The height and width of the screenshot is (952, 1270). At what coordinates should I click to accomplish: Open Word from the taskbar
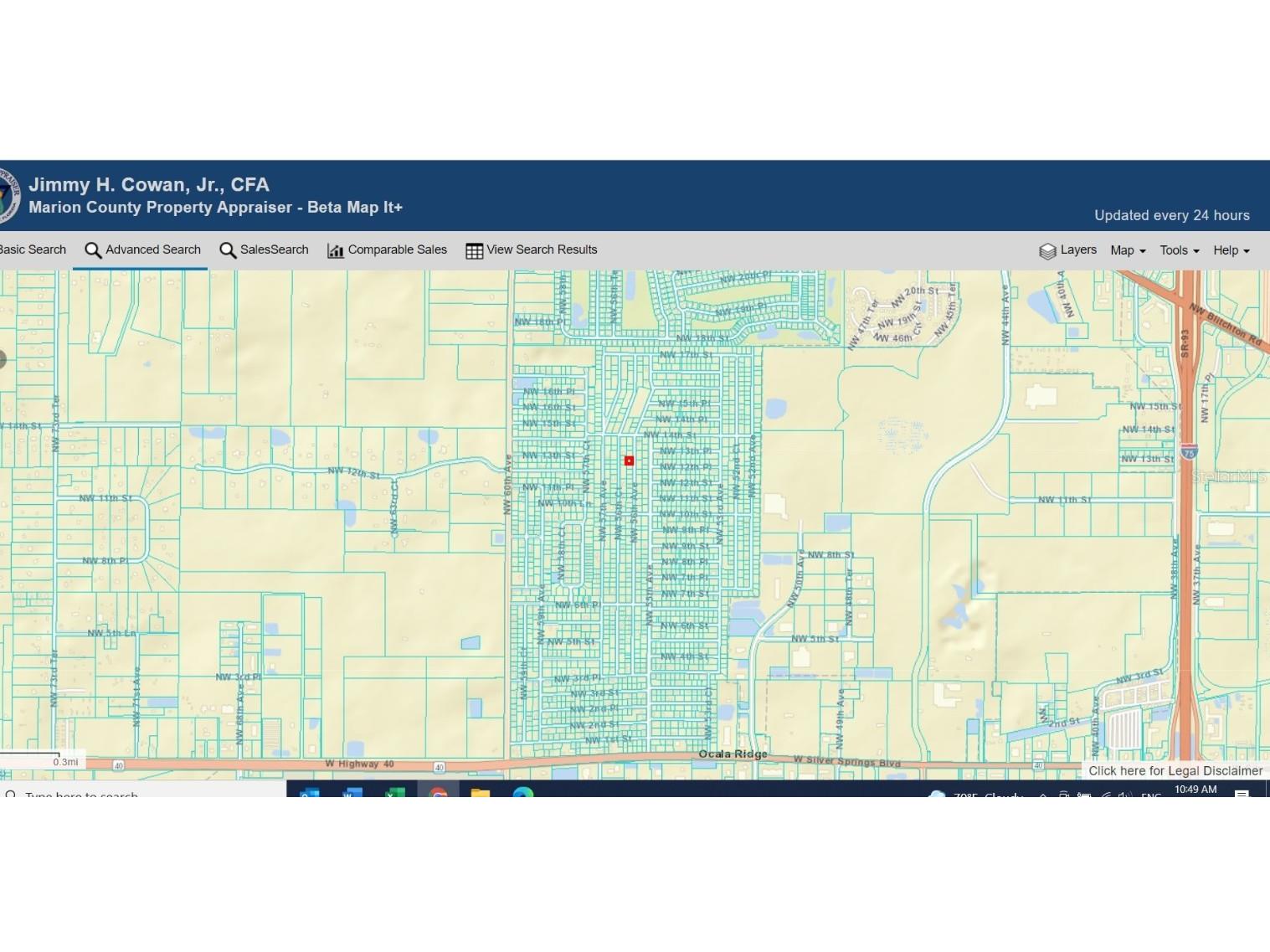tap(352, 794)
